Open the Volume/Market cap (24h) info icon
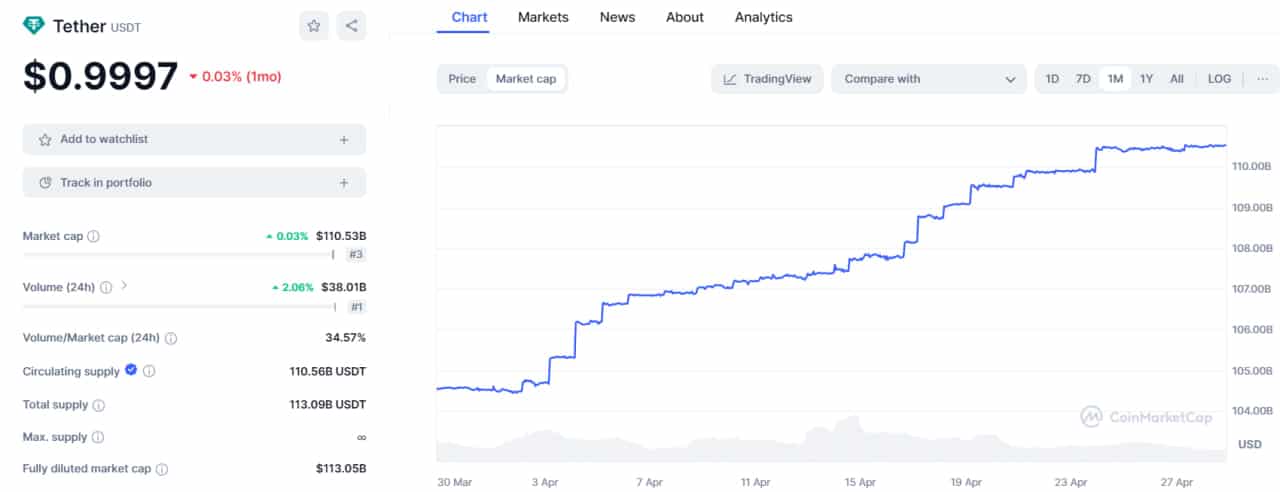 coord(171,338)
